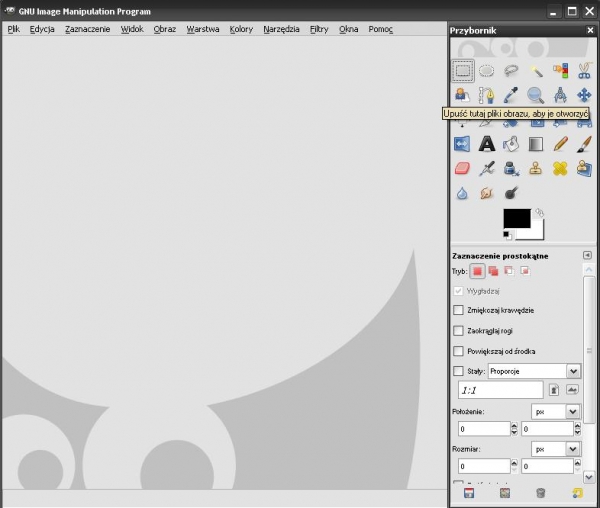600x508 pixels.
Task: Choose the Pencil tool
Action: click(x=561, y=144)
